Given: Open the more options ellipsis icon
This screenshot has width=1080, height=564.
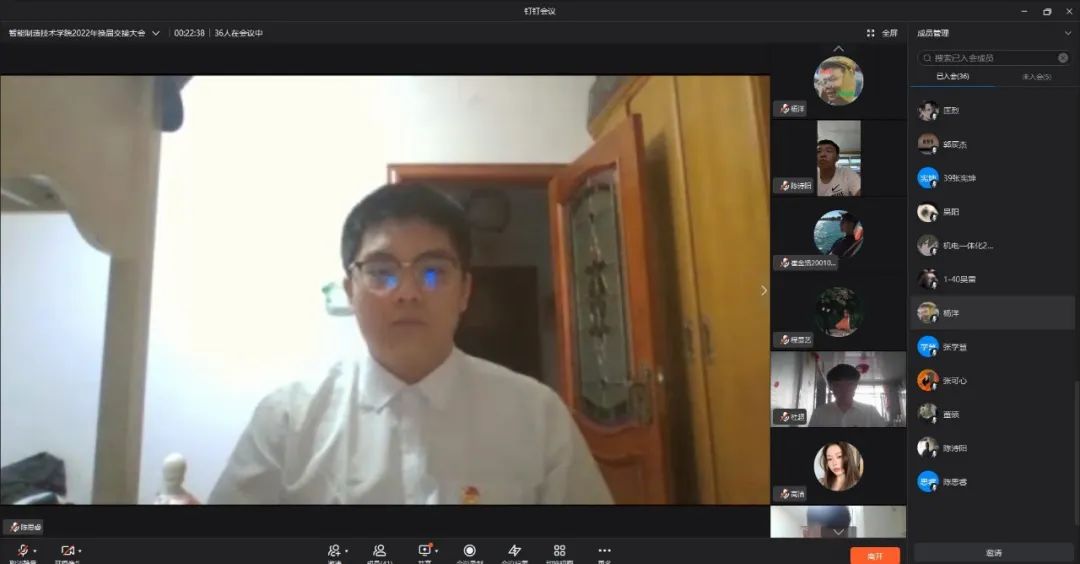Looking at the screenshot, I should pos(604,551).
